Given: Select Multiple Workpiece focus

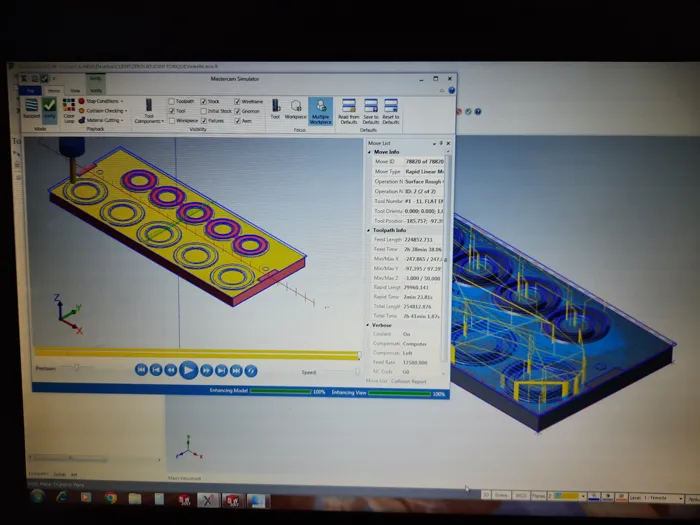Looking at the screenshot, I should pos(321,111).
